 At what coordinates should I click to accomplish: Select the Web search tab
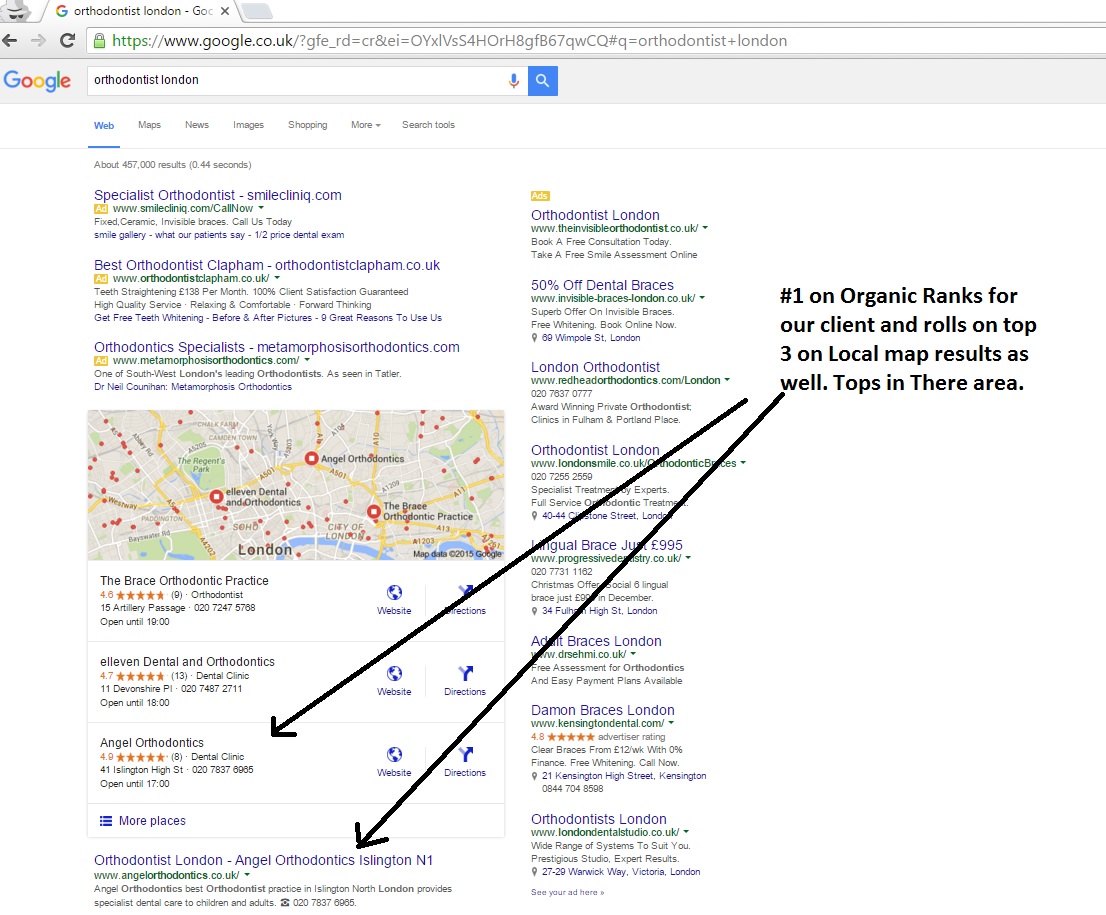click(x=104, y=126)
